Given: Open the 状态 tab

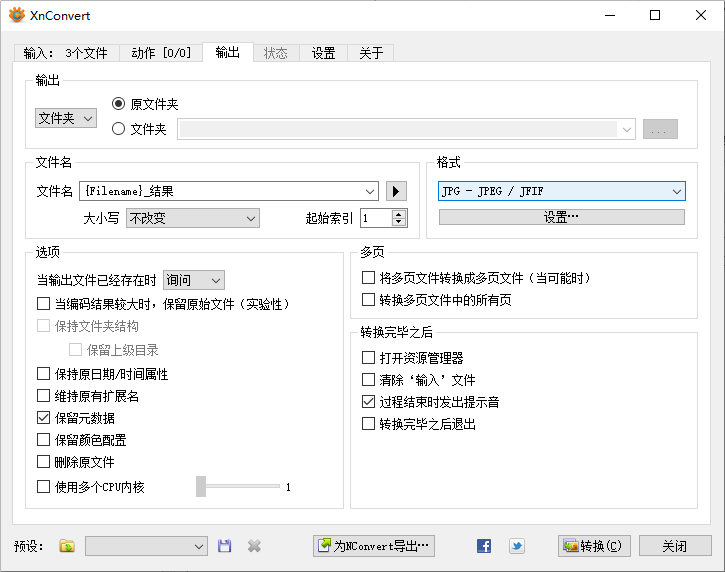Looking at the screenshot, I should (x=276, y=53).
